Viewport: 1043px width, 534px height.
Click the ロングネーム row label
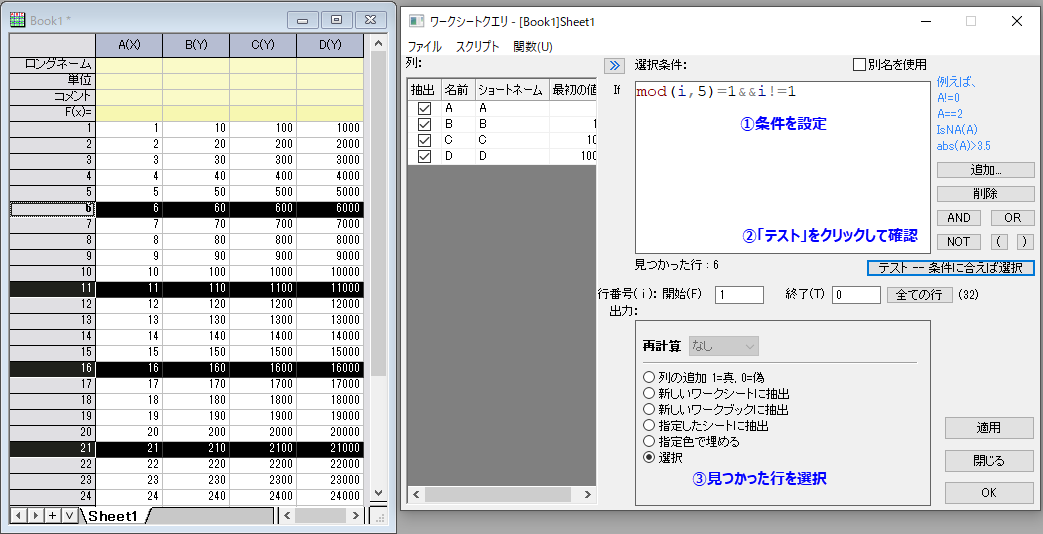(53, 65)
